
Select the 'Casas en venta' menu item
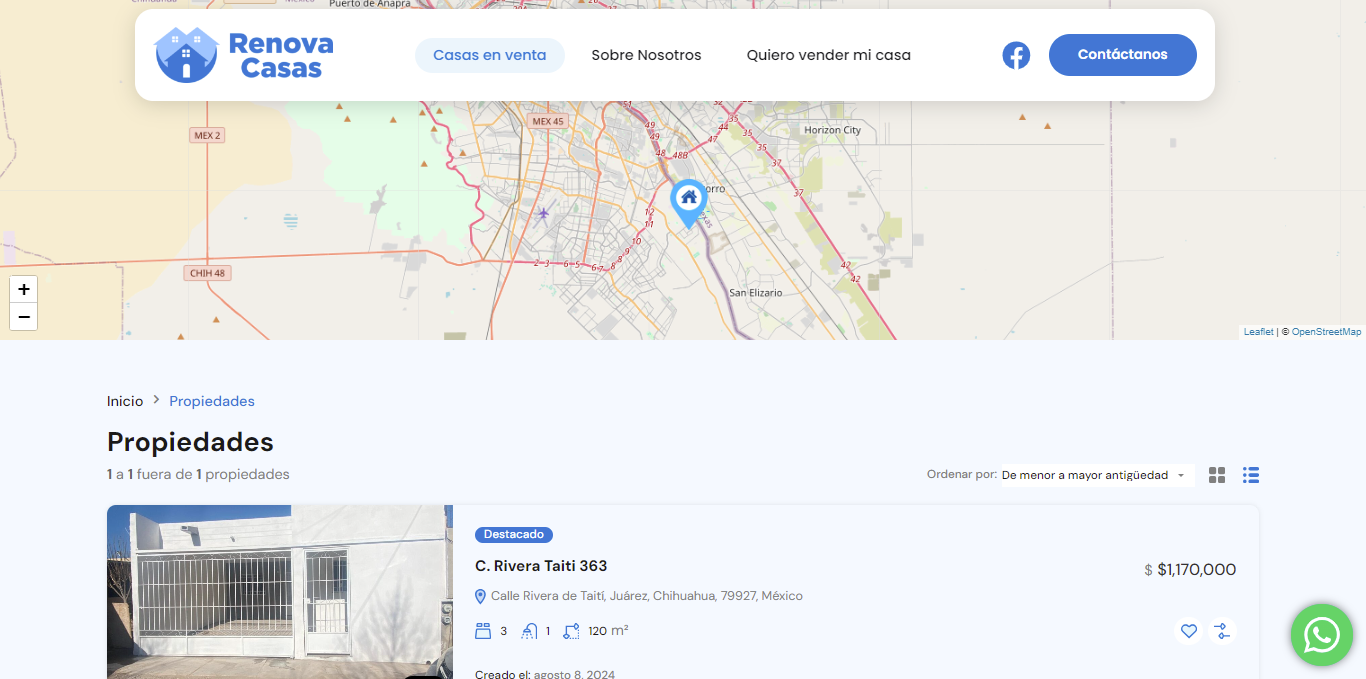(489, 55)
